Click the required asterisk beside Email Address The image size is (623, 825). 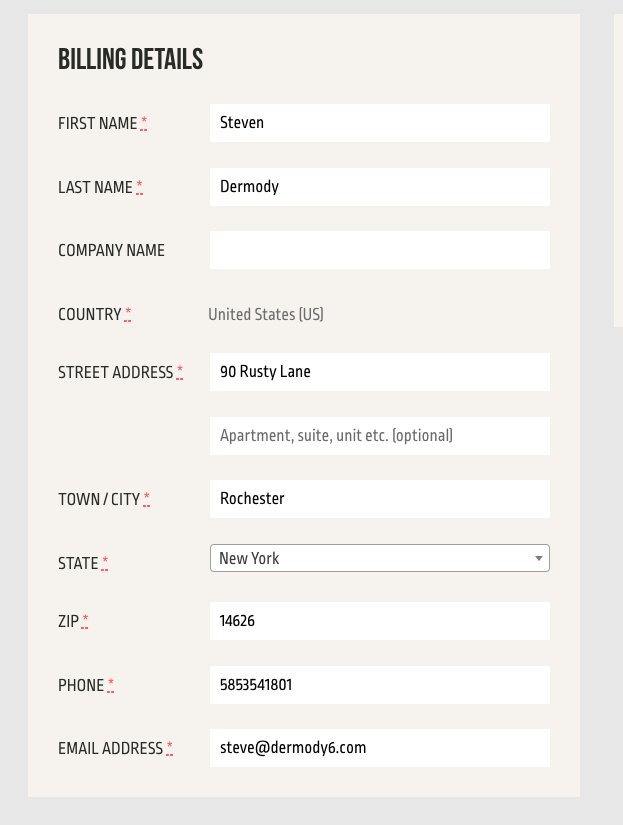pyautogui.click(x=169, y=748)
